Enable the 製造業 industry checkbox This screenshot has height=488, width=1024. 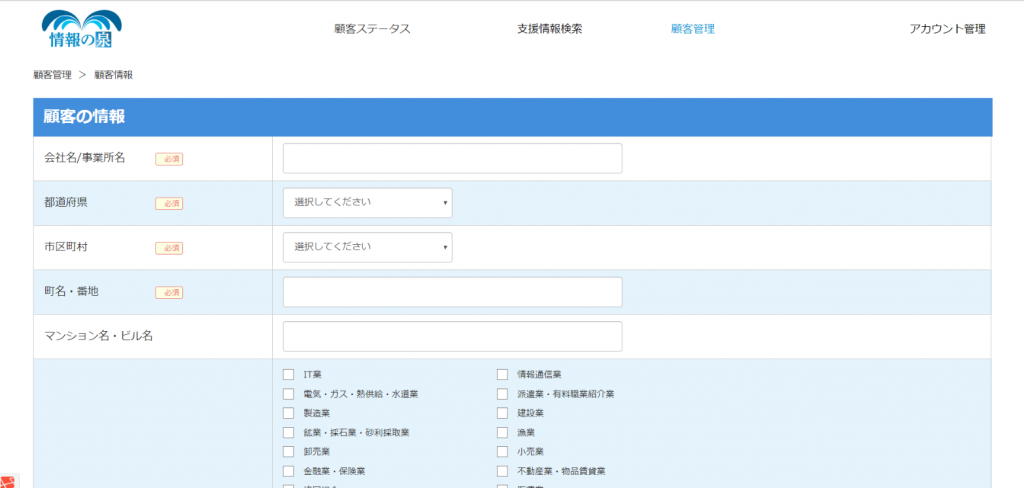pos(288,413)
